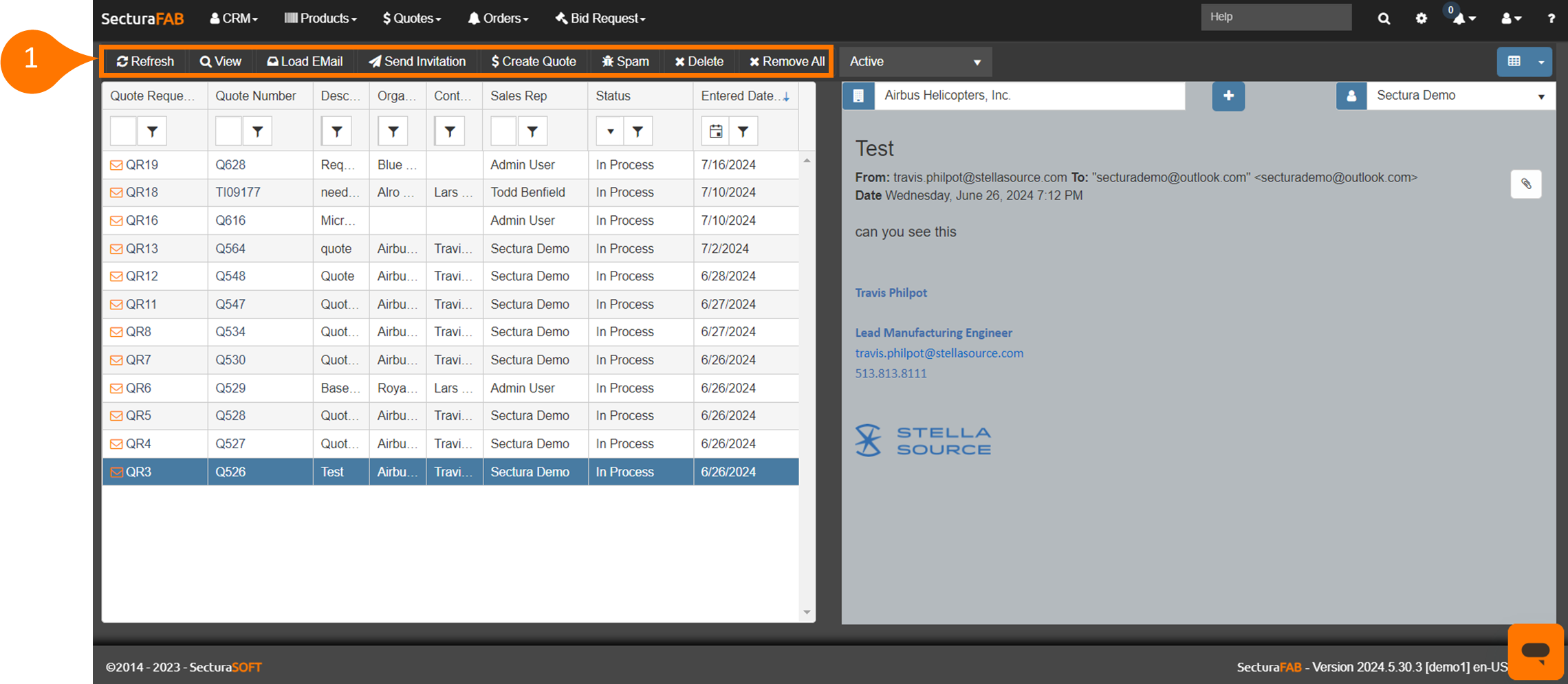Click the sales rep person icon
Viewport: 1568px width, 684px height.
(x=1351, y=96)
